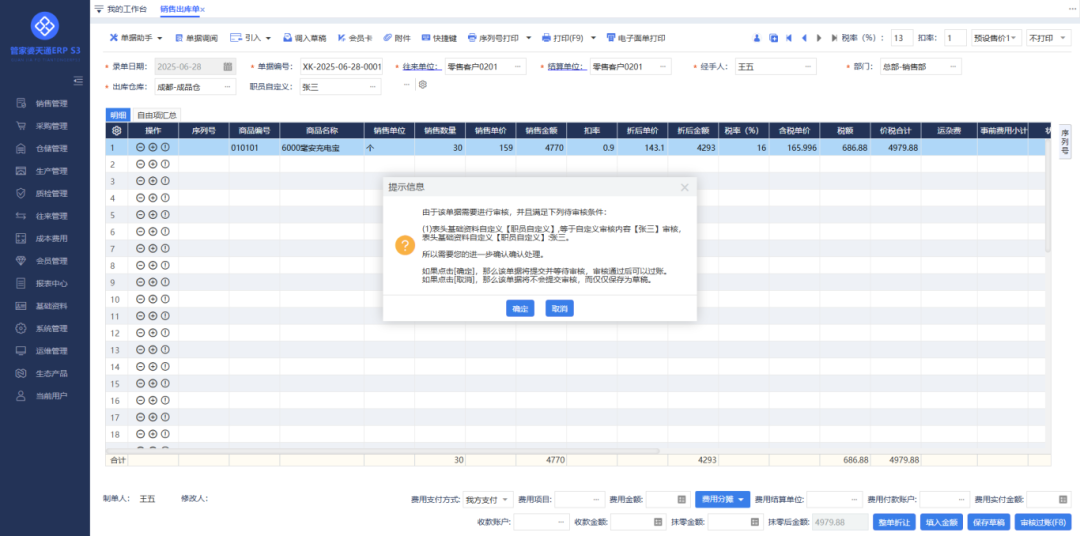Open 采购管理 module in sidebar

pyautogui.click(x=51, y=126)
